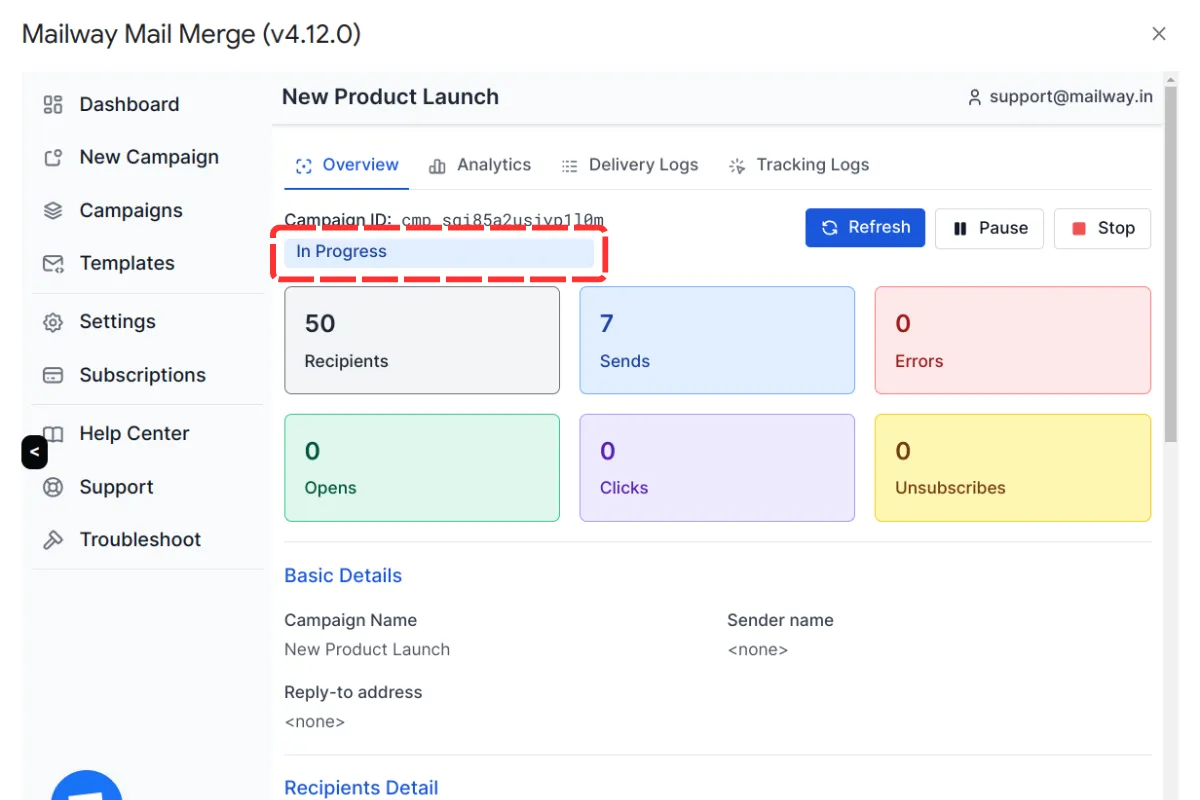
Task: Stop the campaign
Action: click(1102, 228)
